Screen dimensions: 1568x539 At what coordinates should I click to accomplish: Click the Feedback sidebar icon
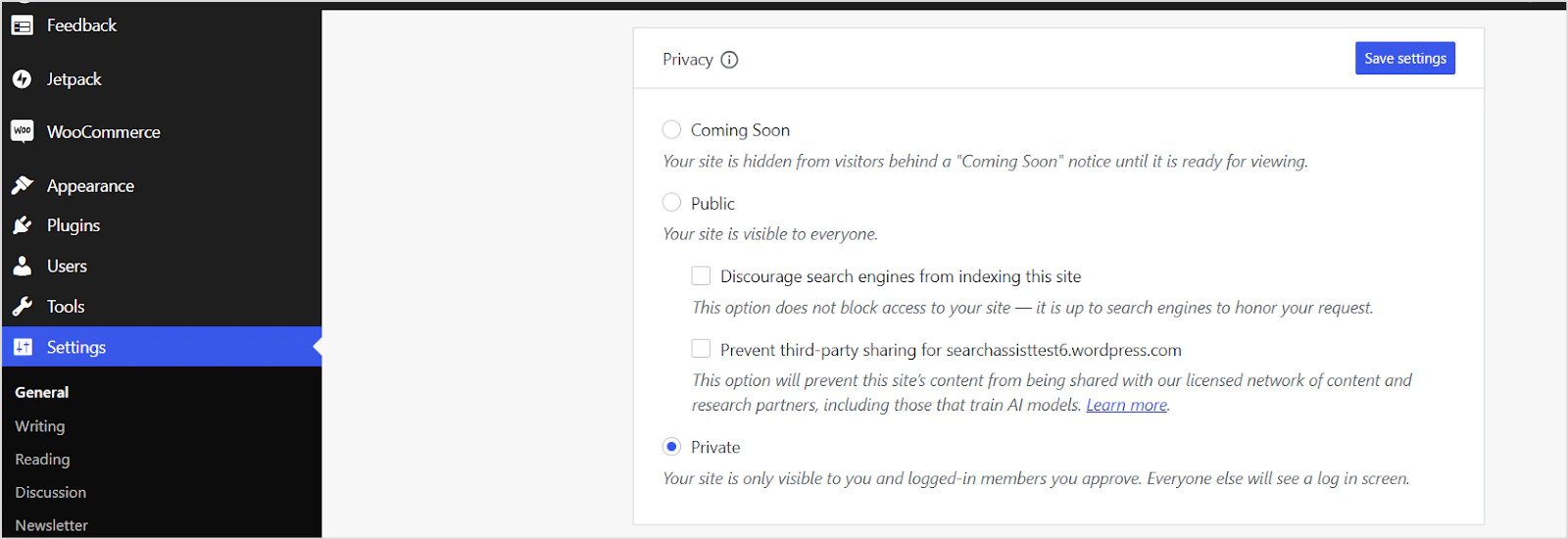(x=23, y=25)
